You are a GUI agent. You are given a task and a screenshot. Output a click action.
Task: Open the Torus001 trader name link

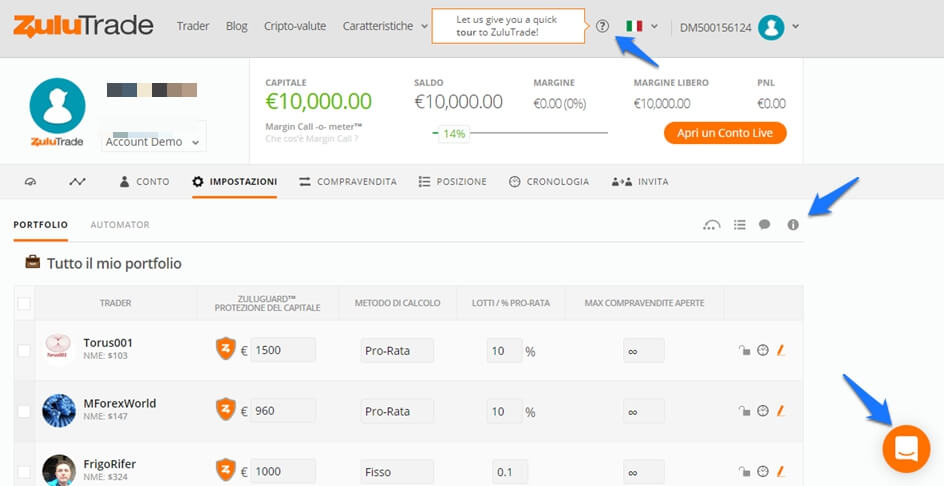108,343
